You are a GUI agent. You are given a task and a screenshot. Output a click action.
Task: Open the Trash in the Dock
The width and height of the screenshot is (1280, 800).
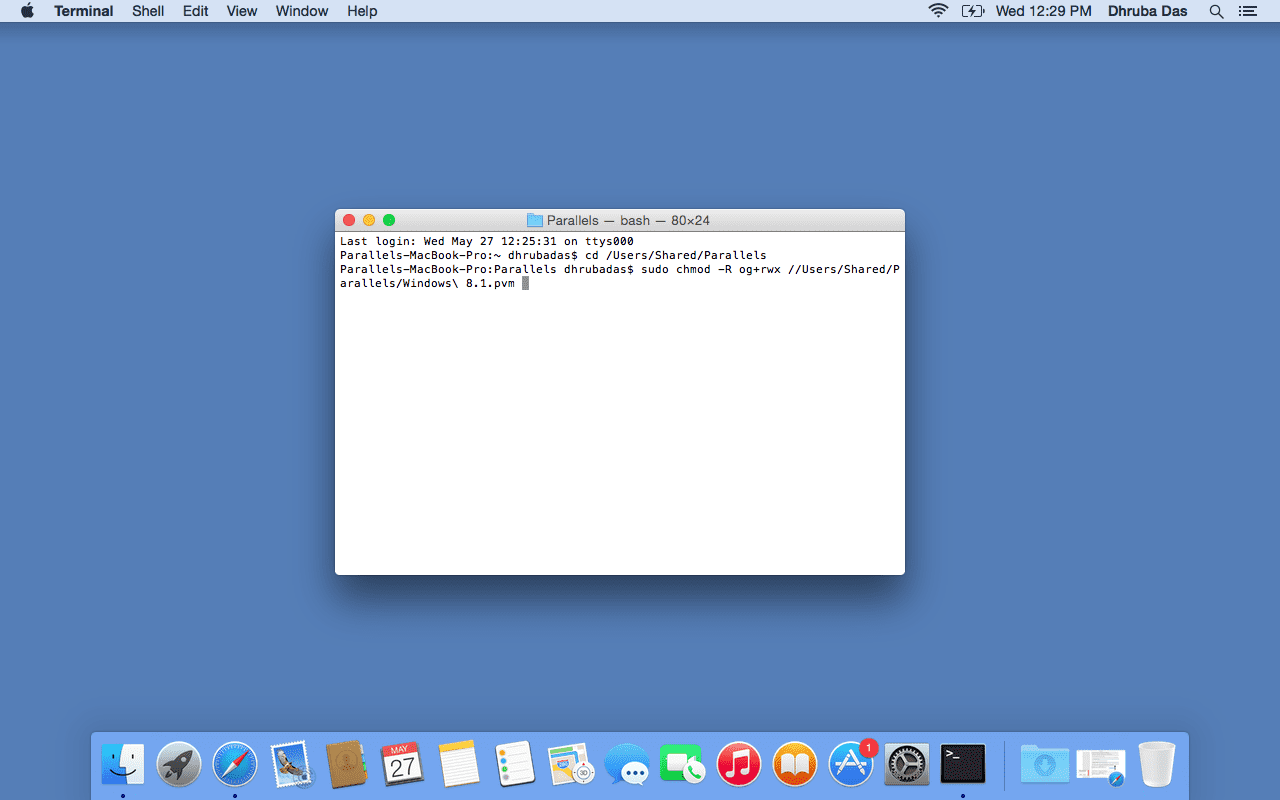pos(1157,765)
